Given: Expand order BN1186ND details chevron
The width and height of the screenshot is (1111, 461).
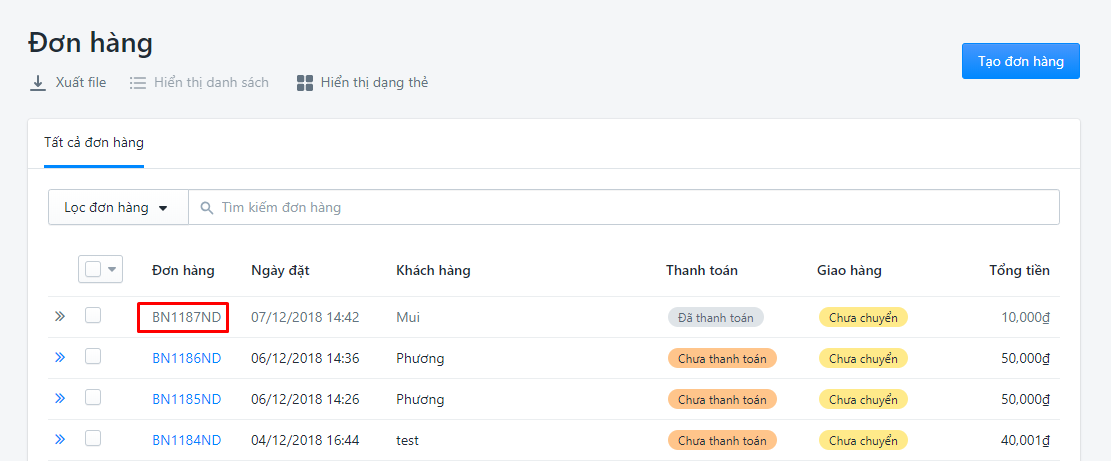Looking at the screenshot, I should 60,358.
